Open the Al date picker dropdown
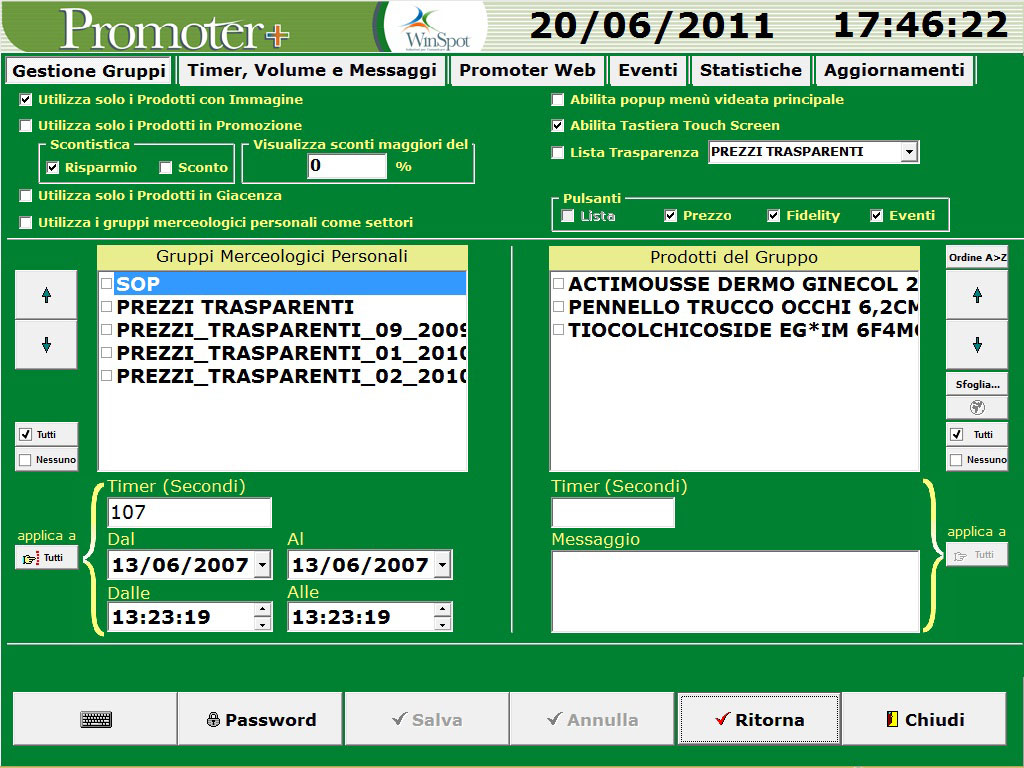The width and height of the screenshot is (1024, 768). (442, 565)
